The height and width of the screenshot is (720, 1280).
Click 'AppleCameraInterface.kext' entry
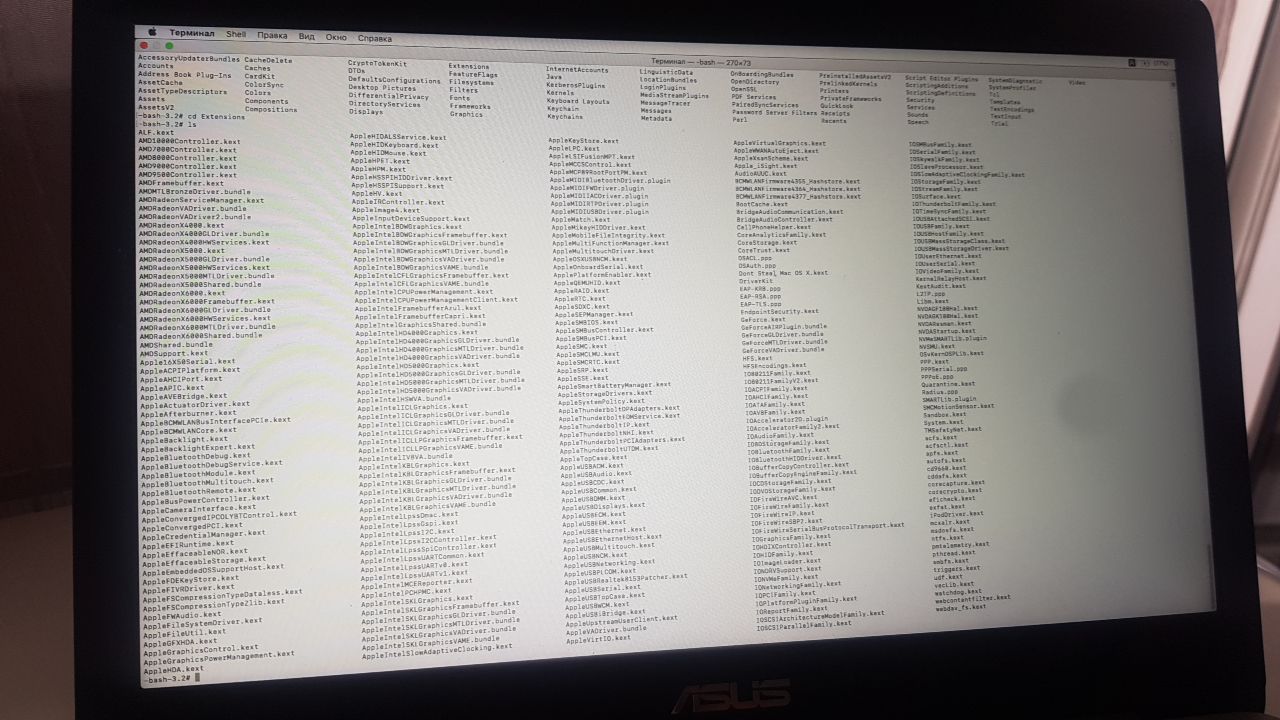(x=198, y=508)
